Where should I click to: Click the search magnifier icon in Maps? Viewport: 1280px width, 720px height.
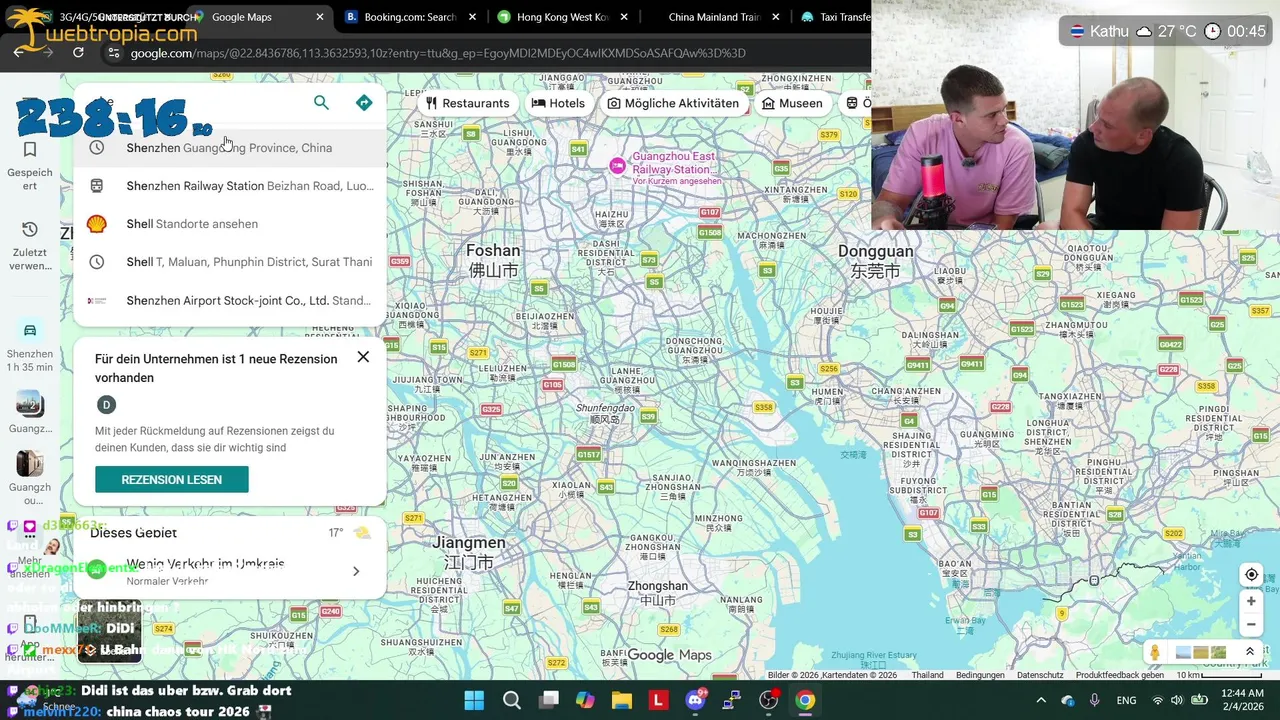point(321,102)
